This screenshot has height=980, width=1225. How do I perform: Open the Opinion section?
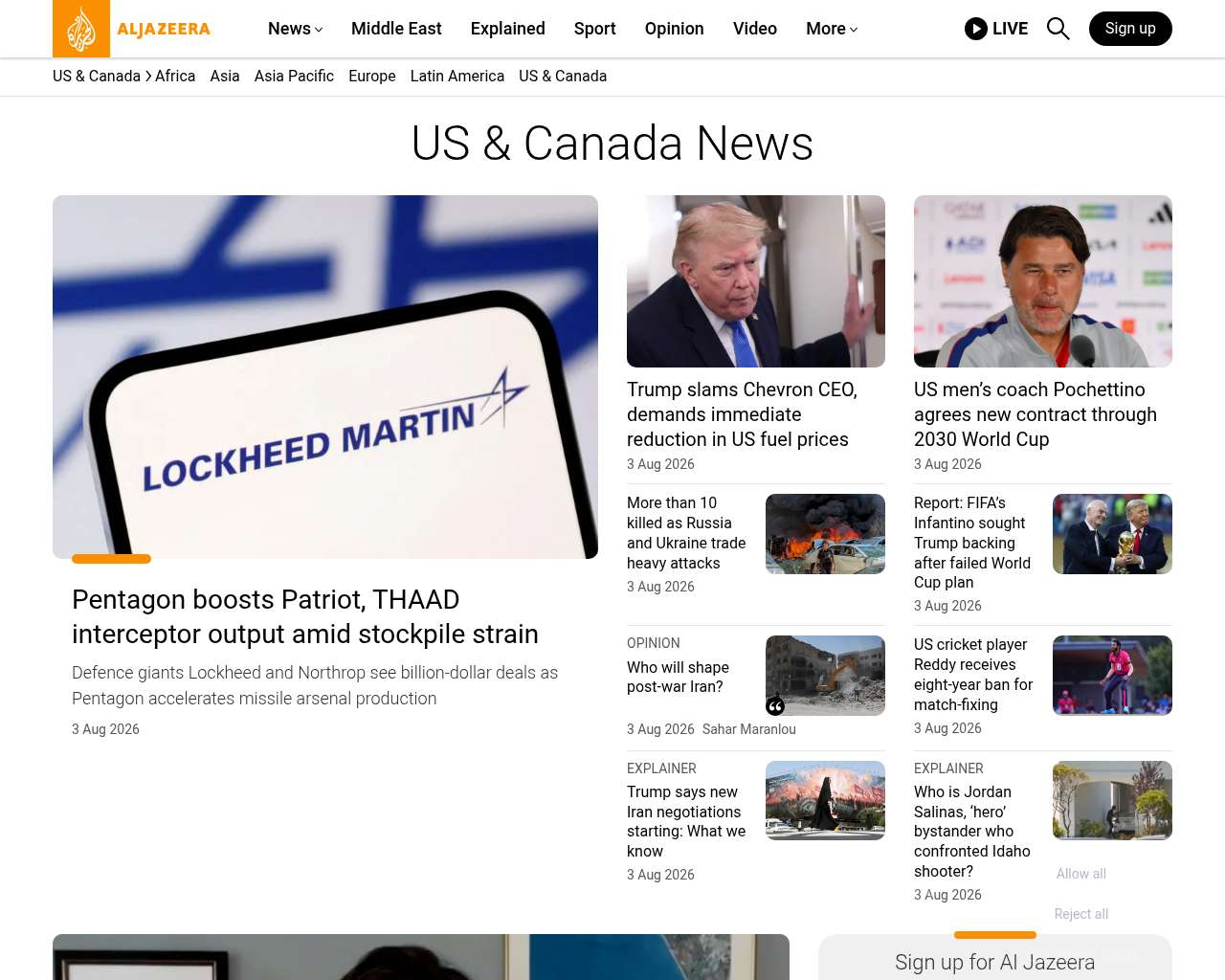(x=675, y=29)
